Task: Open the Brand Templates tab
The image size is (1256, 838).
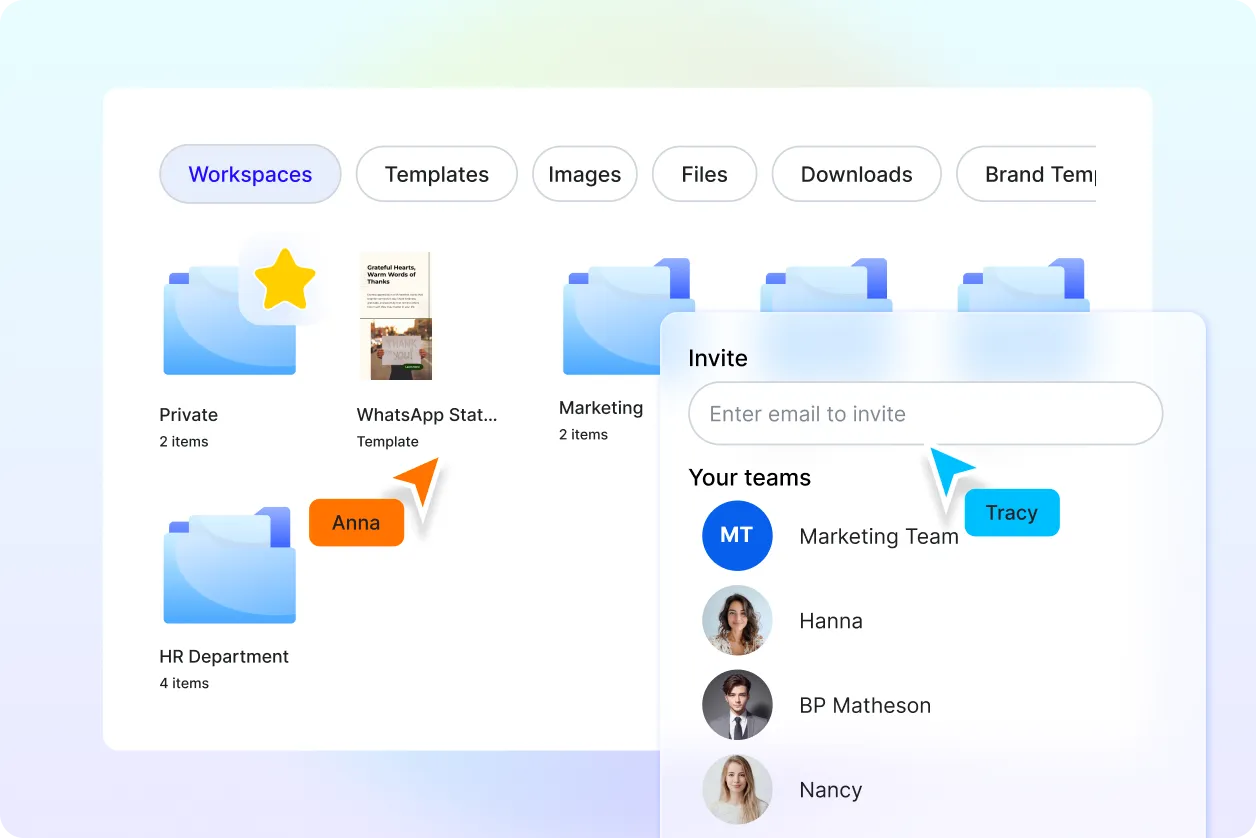Action: tap(1027, 174)
